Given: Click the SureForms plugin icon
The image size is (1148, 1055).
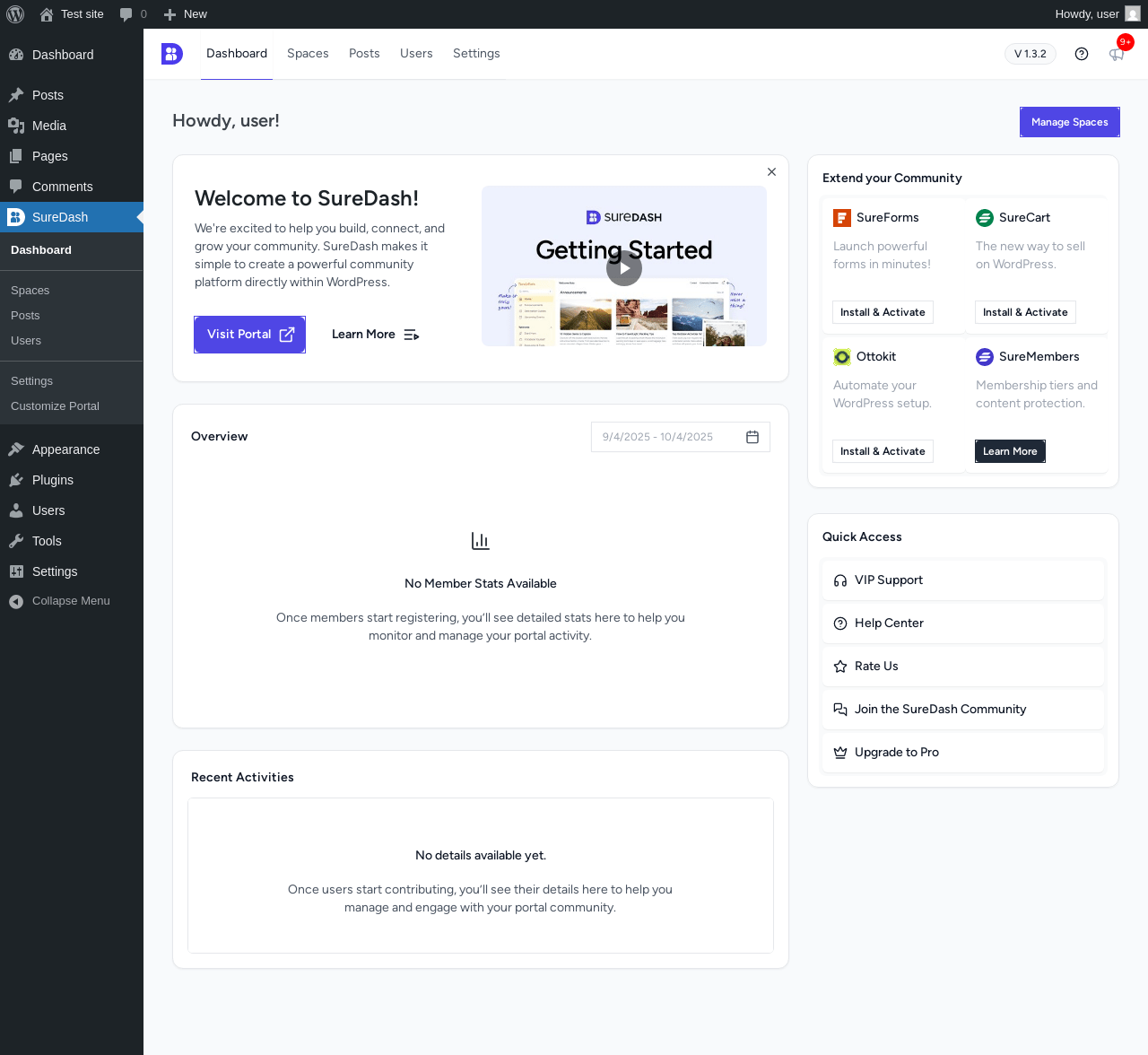Looking at the screenshot, I should (842, 218).
